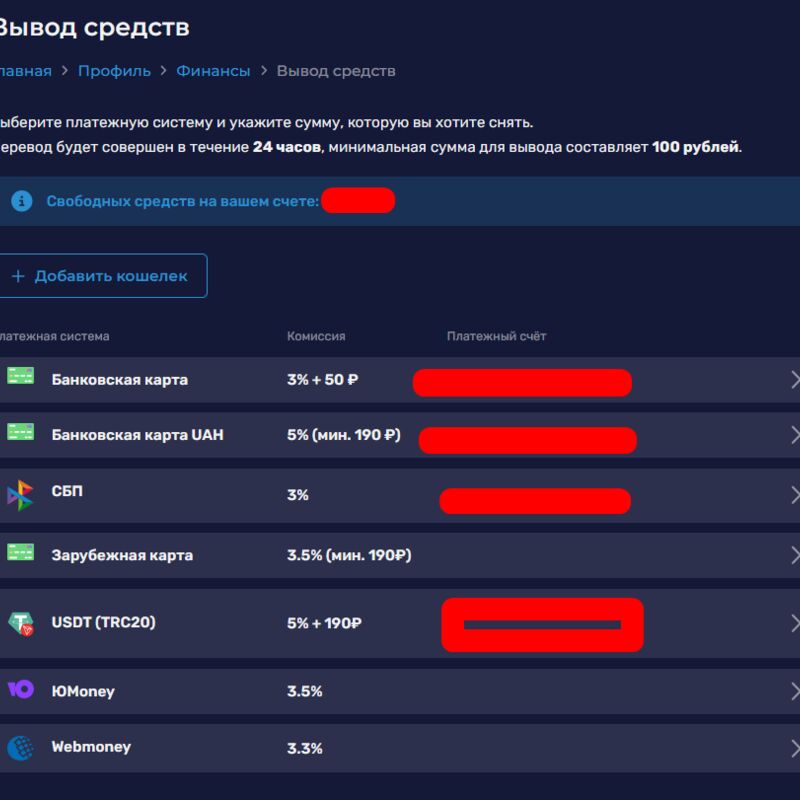Screen dimensions: 800x800
Task: Select the Зарубежная карта payment label
Action: point(122,555)
